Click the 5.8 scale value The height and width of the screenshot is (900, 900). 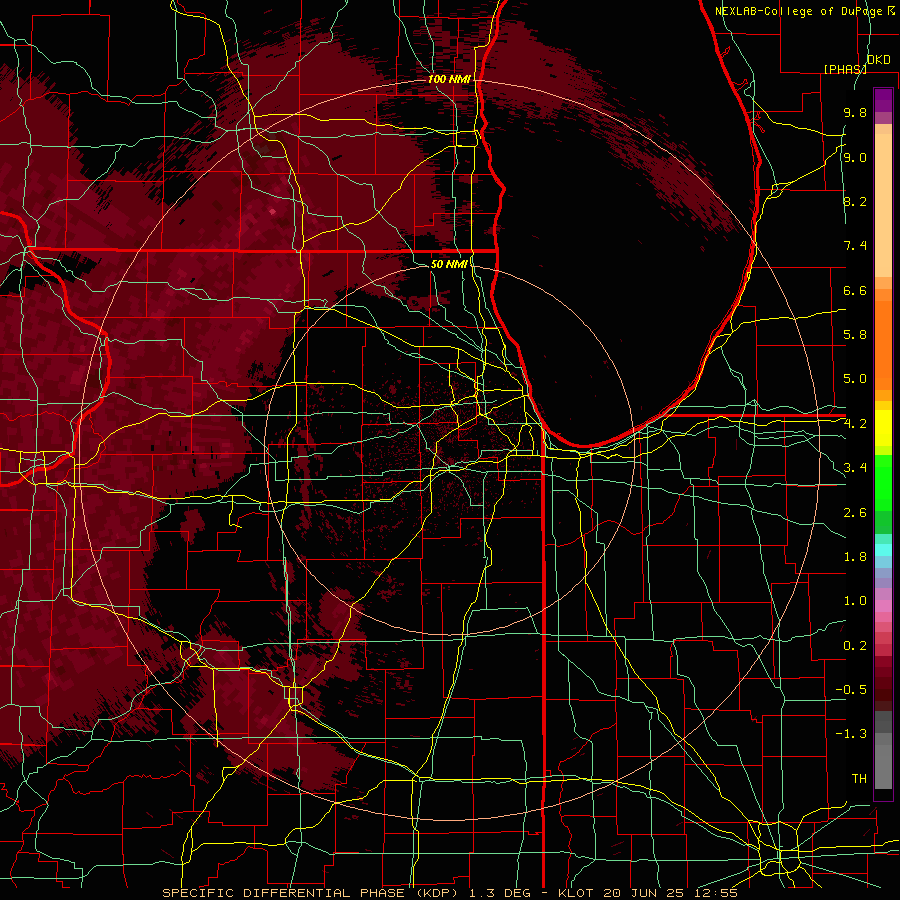pos(855,335)
